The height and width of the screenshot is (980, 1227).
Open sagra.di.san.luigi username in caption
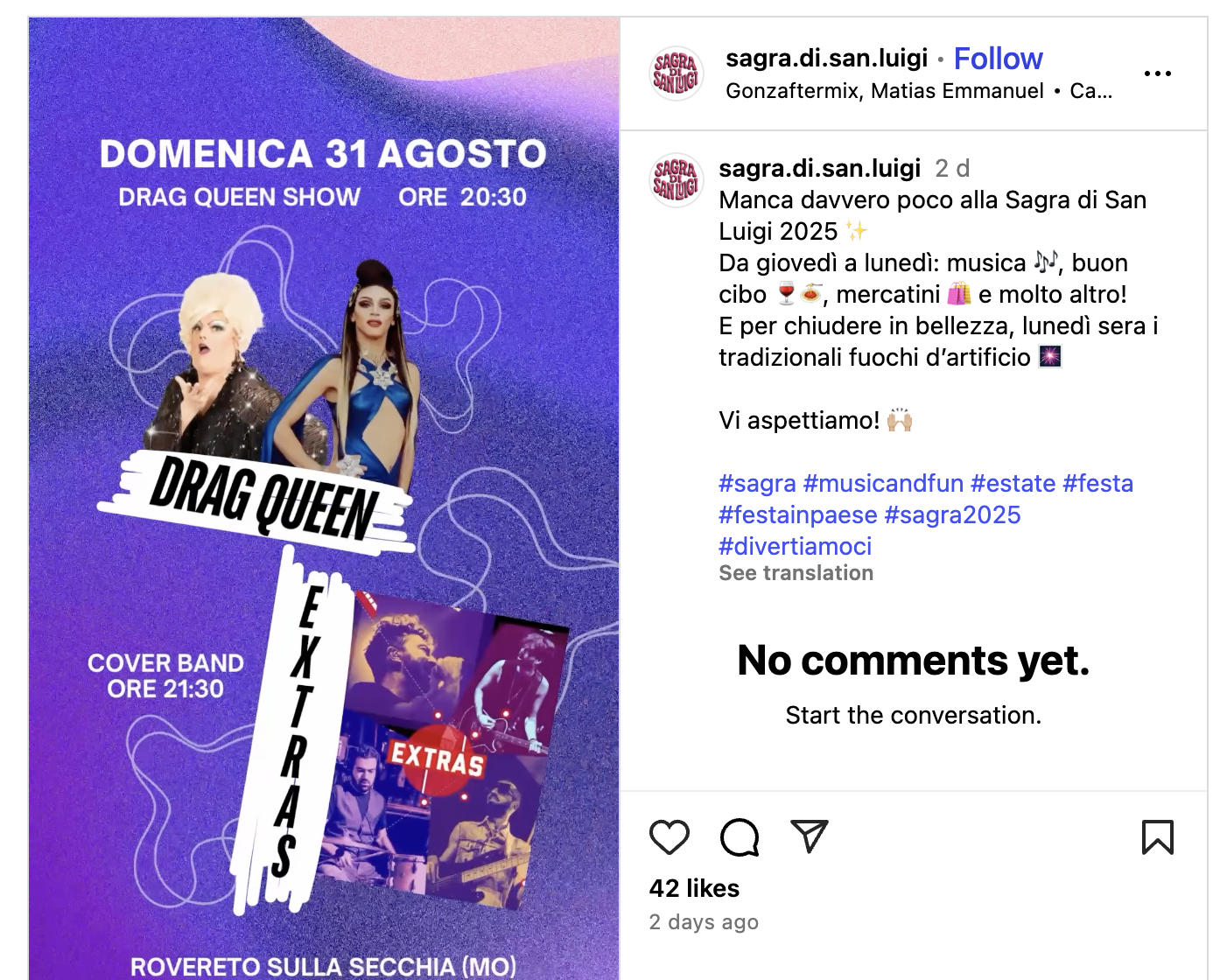(819, 168)
